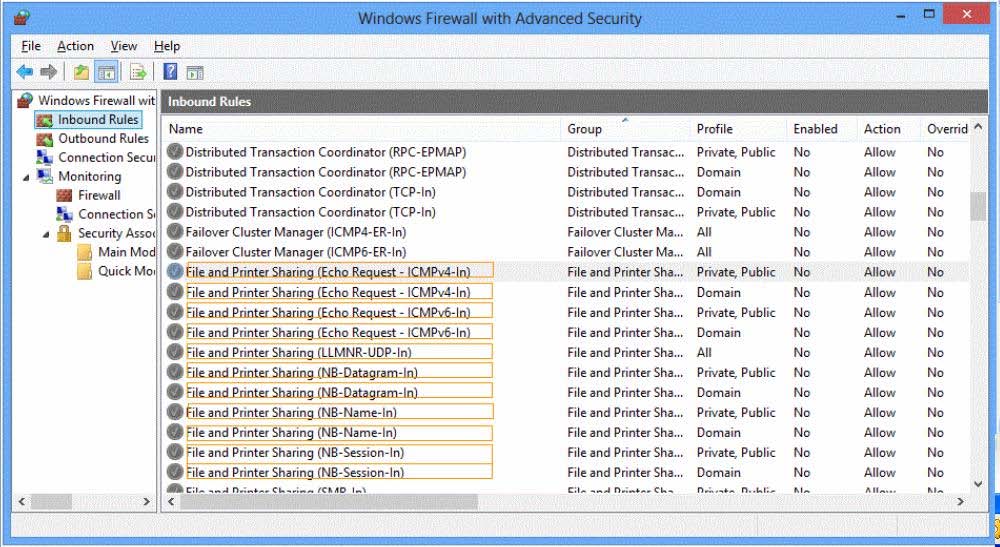The width and height of the screenshot is (1000, 547).
Task: Click the Quick Mode folder icon
Action: pyautogui.click(x=84, y=272)
